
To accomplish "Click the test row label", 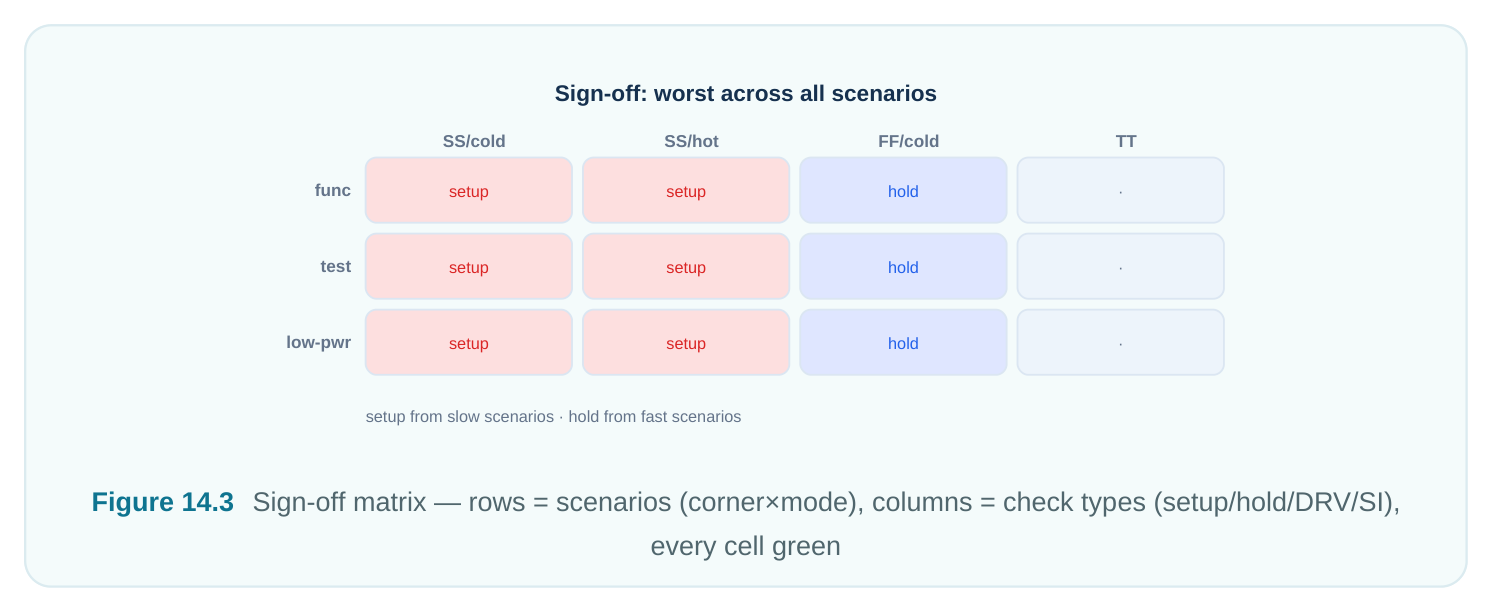I will pos(335,266).
